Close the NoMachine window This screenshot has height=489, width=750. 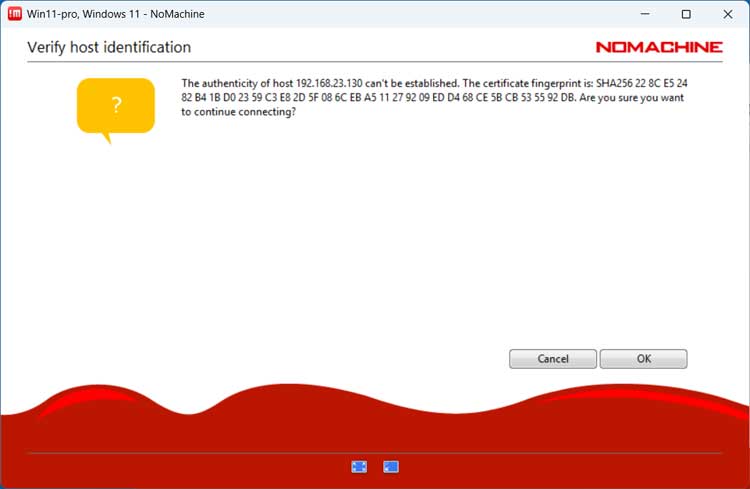728,14
